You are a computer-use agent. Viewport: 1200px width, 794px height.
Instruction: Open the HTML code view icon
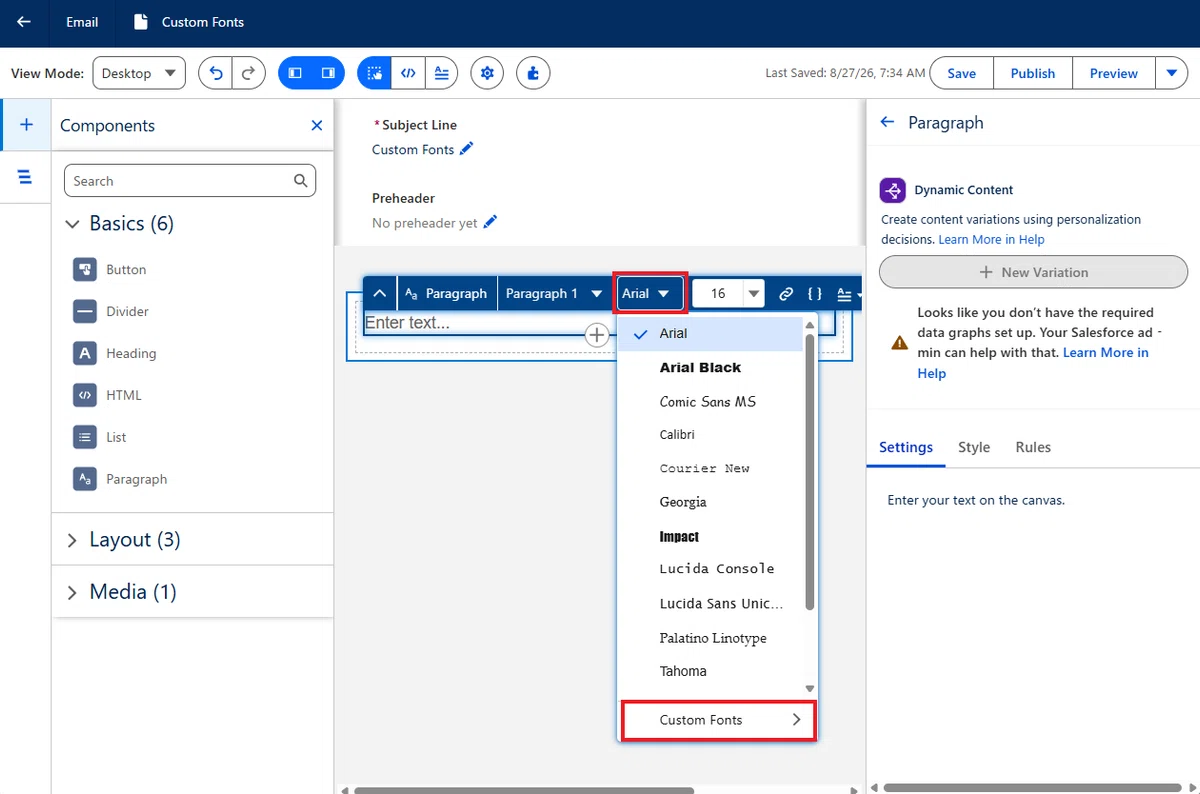coord(407,73)
